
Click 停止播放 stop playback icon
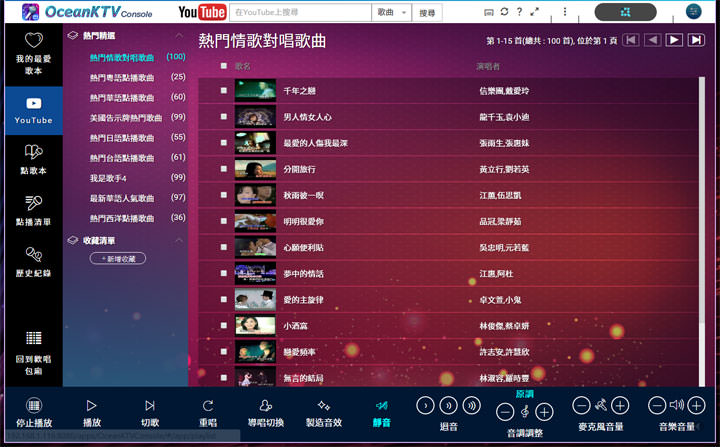click(34, 405)
